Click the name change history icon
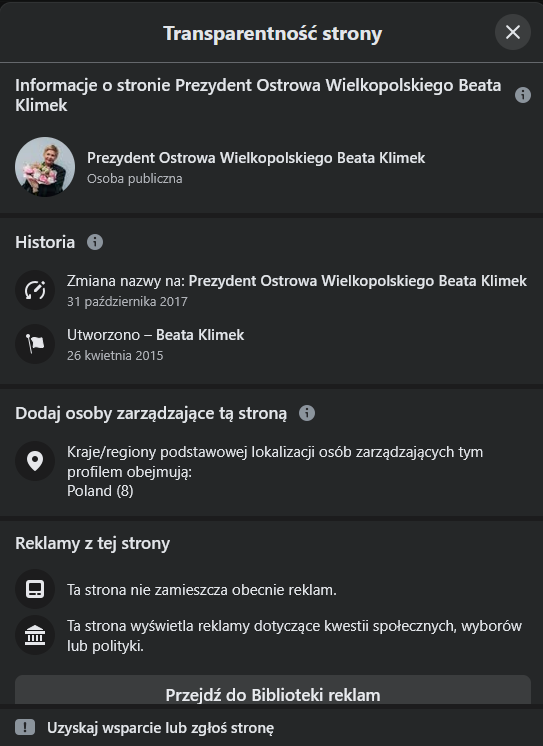Image resolution: width=543 pixels, height=746 pixels. pos(35,290)
